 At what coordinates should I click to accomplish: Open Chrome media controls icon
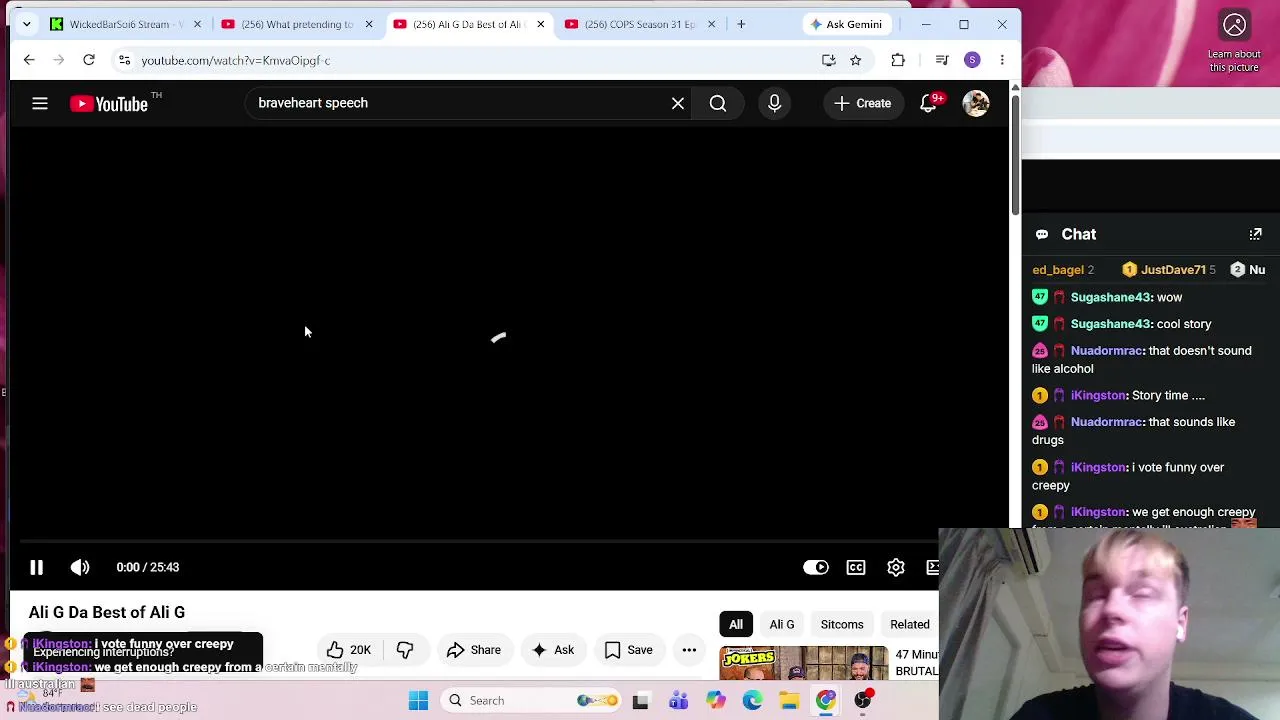tap(942, 60)
